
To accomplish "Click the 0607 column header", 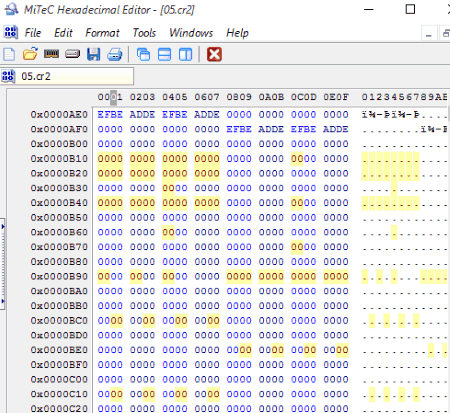I will coord(207,97).
